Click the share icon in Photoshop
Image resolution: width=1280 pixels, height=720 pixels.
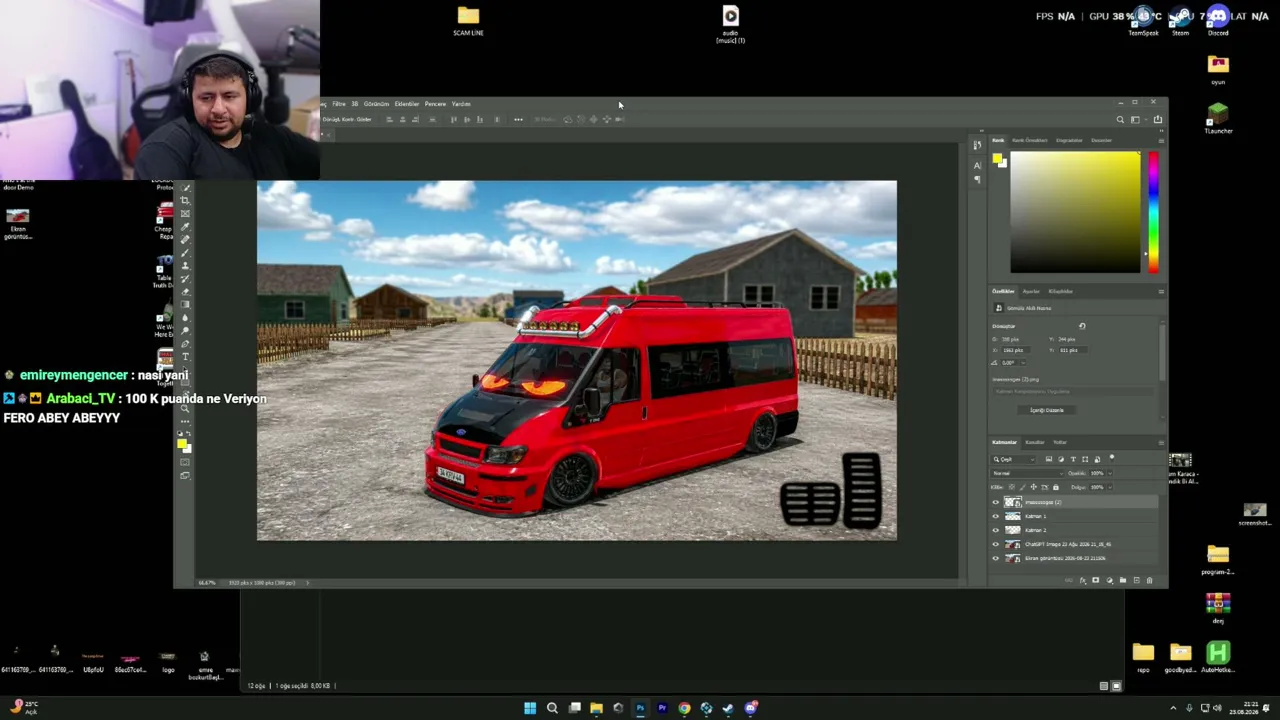tap(1158, 120)
